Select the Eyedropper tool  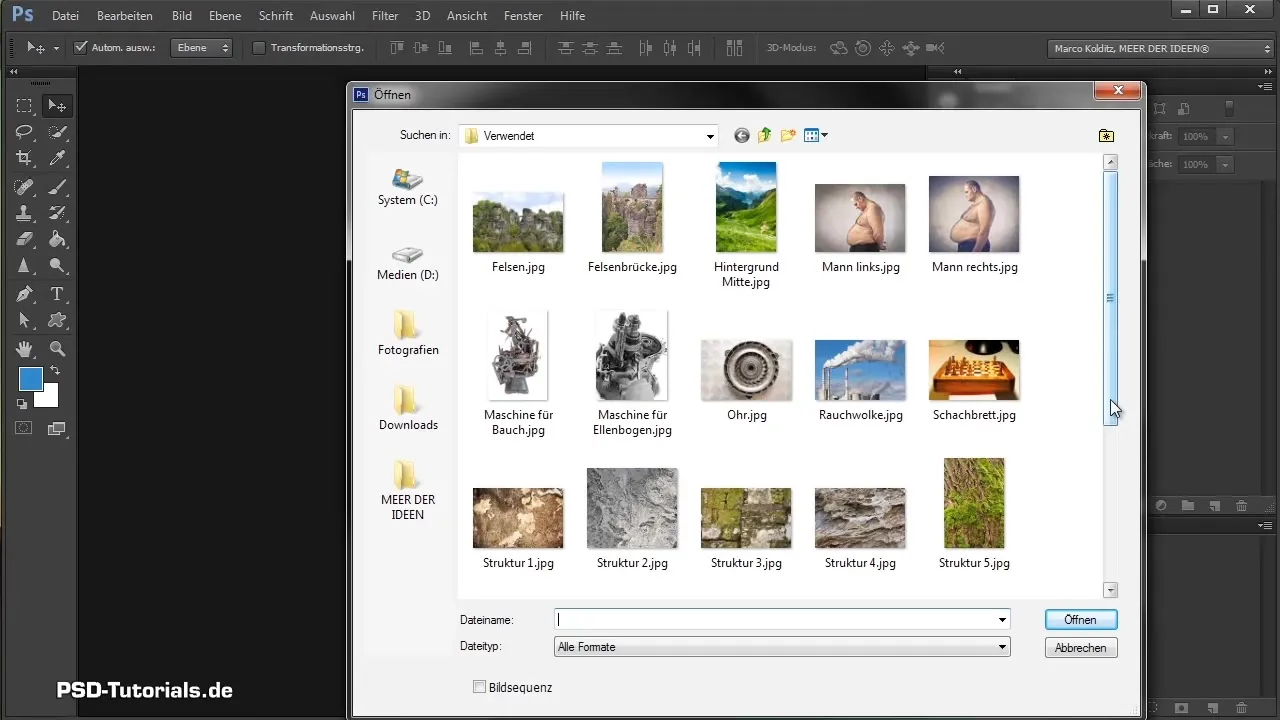pyautogui.click(x=58, y=158)
